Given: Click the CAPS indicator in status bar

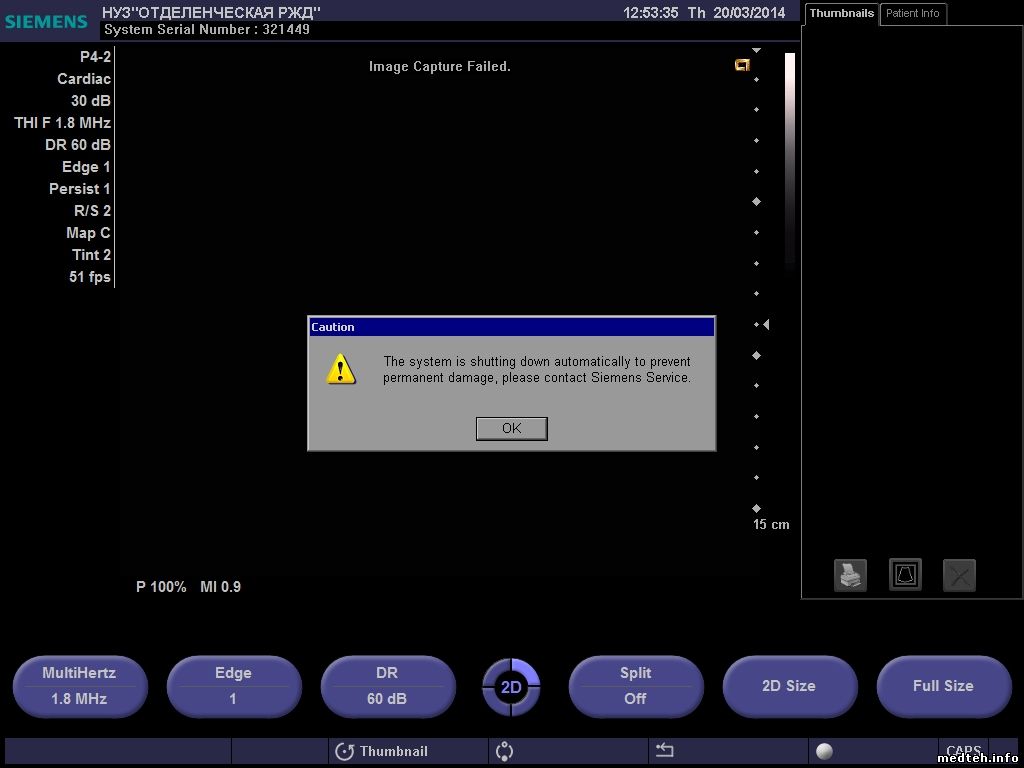Looking at the screenshot, I should point(963,751).
